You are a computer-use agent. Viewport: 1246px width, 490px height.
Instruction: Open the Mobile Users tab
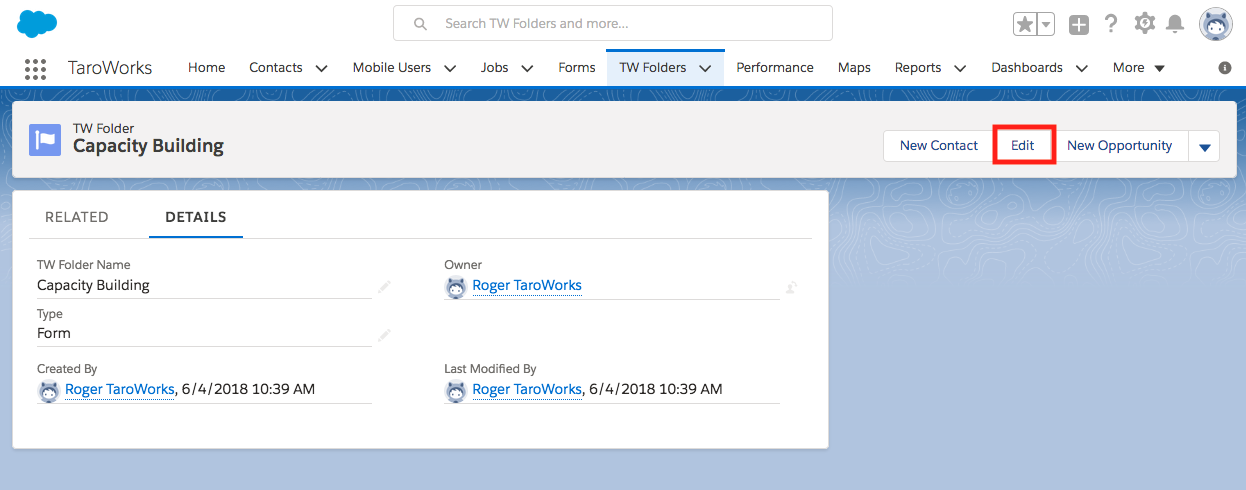(x=392, y=68)
